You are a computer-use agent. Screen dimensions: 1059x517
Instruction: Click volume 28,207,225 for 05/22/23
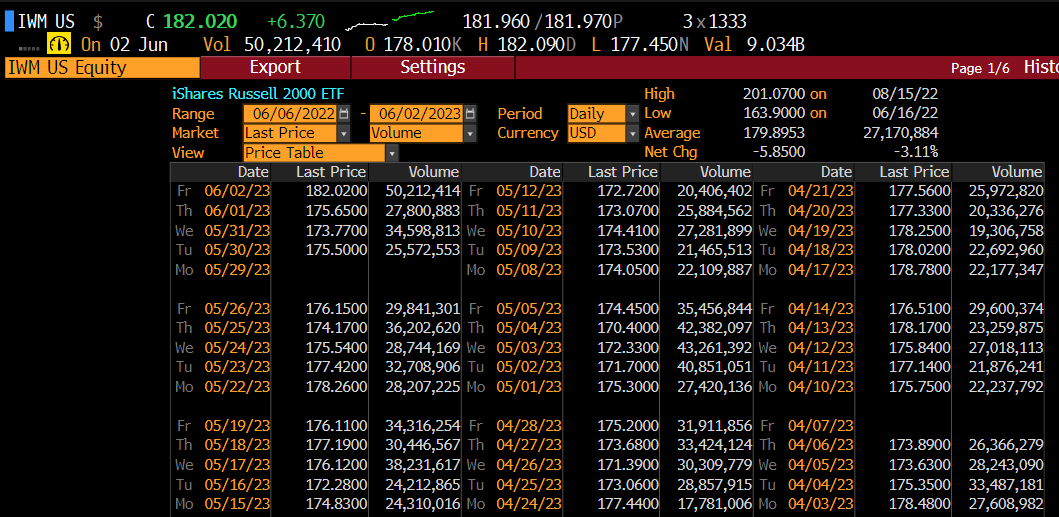[x=423, y=387]
